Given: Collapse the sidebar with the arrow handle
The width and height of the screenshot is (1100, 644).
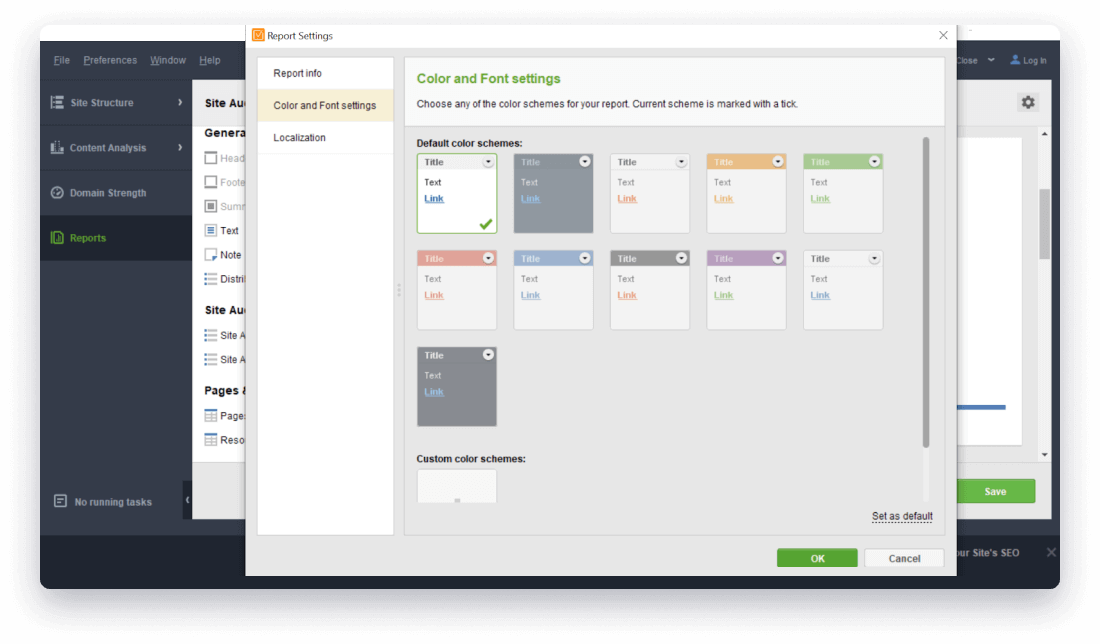Looking at the screenshot, I should [x=187, y=499].
